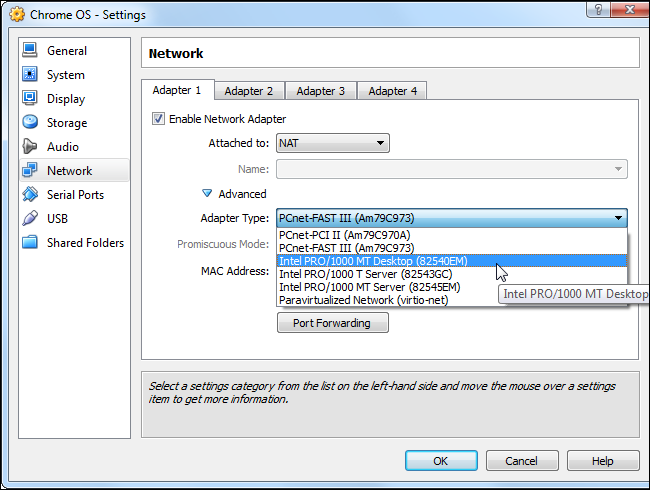Open the System settings category
650x490 pixels.
[75, 75]
